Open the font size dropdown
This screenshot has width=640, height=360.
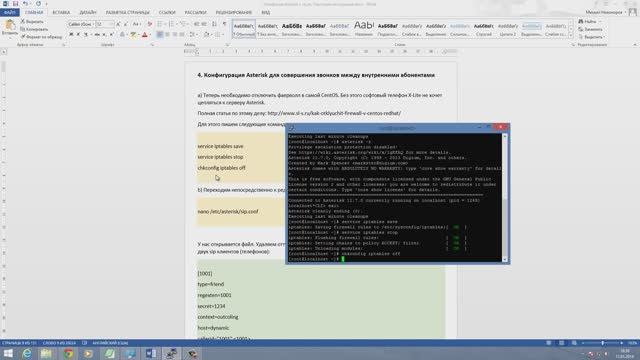coord(111,24)
